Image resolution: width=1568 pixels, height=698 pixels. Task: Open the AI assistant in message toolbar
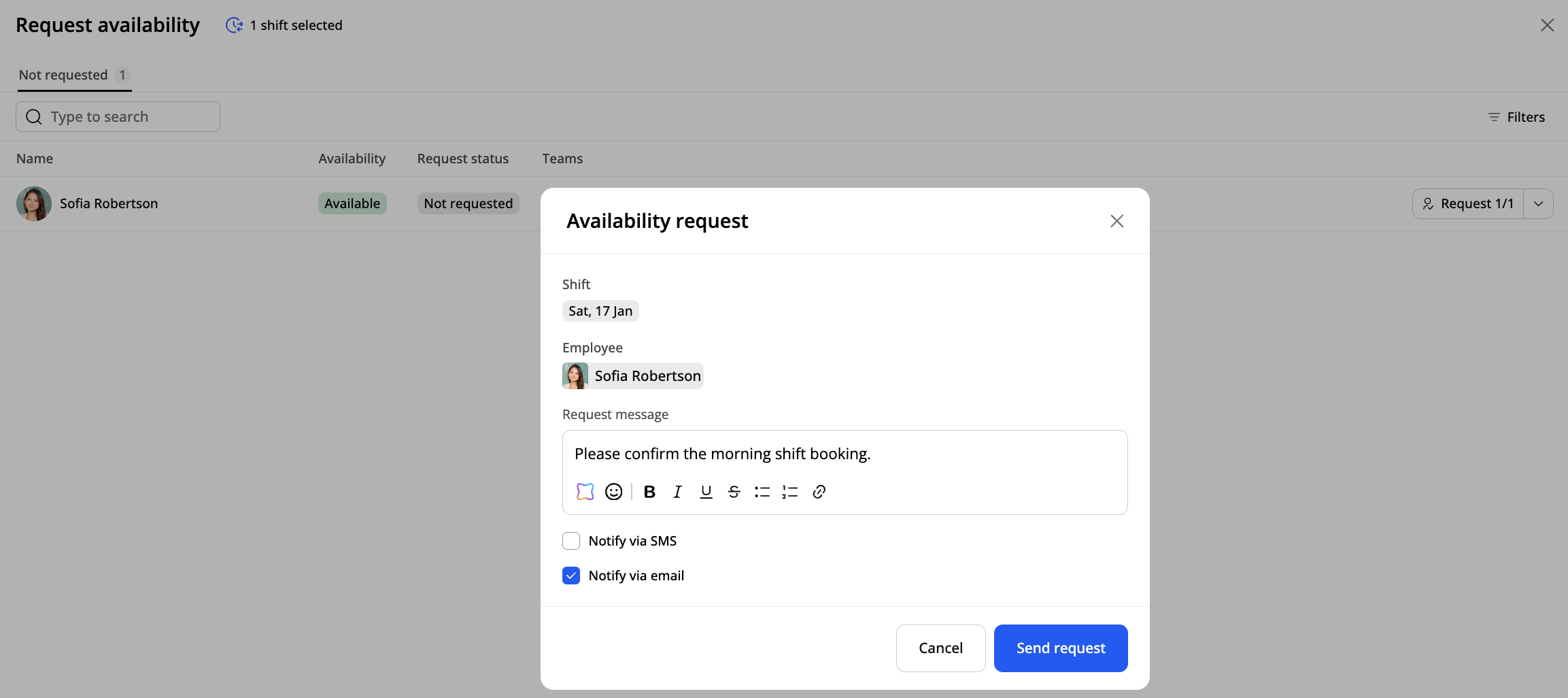(585, 492)
